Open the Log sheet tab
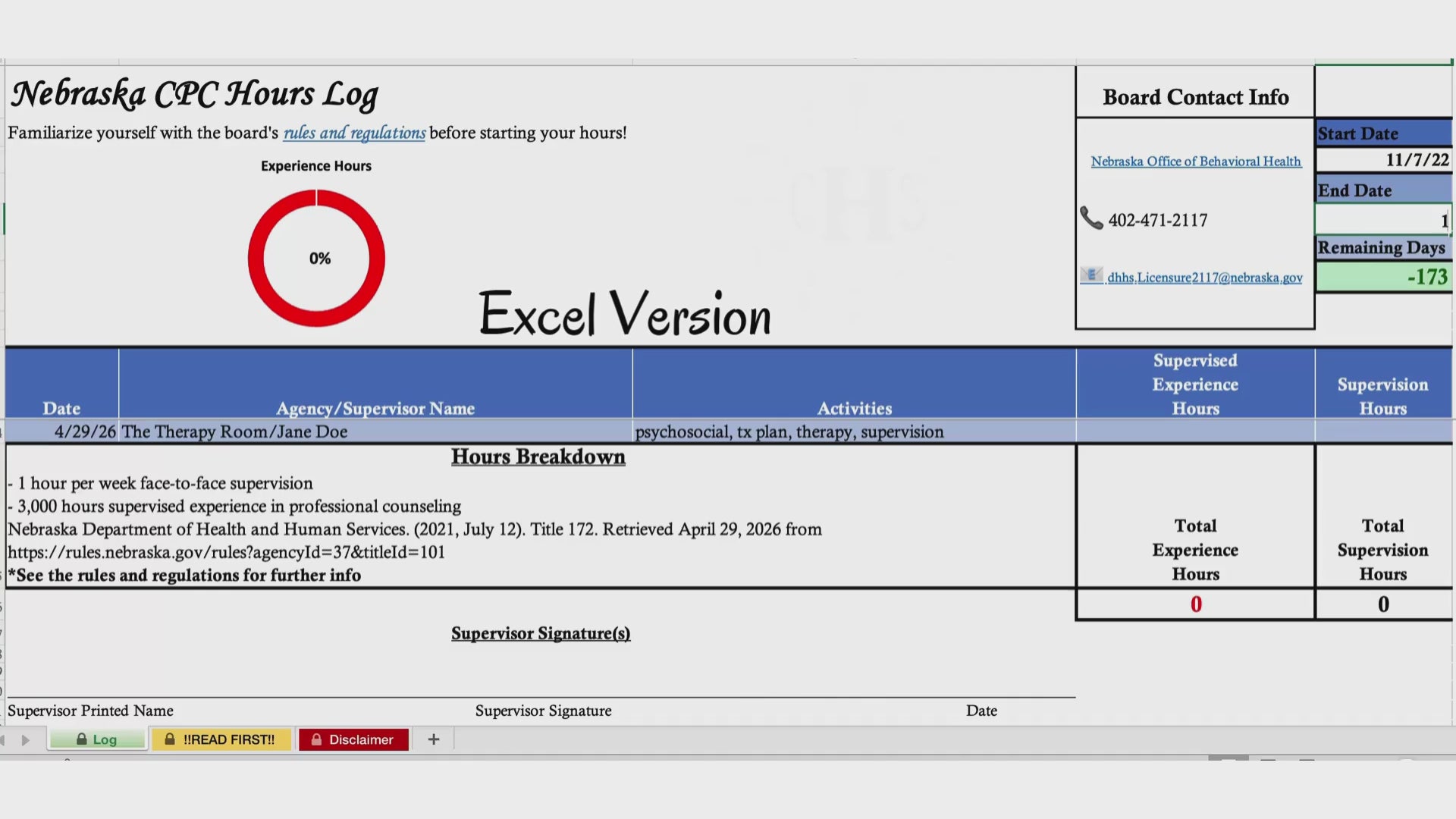1456x819 pixels. [97, 739]
